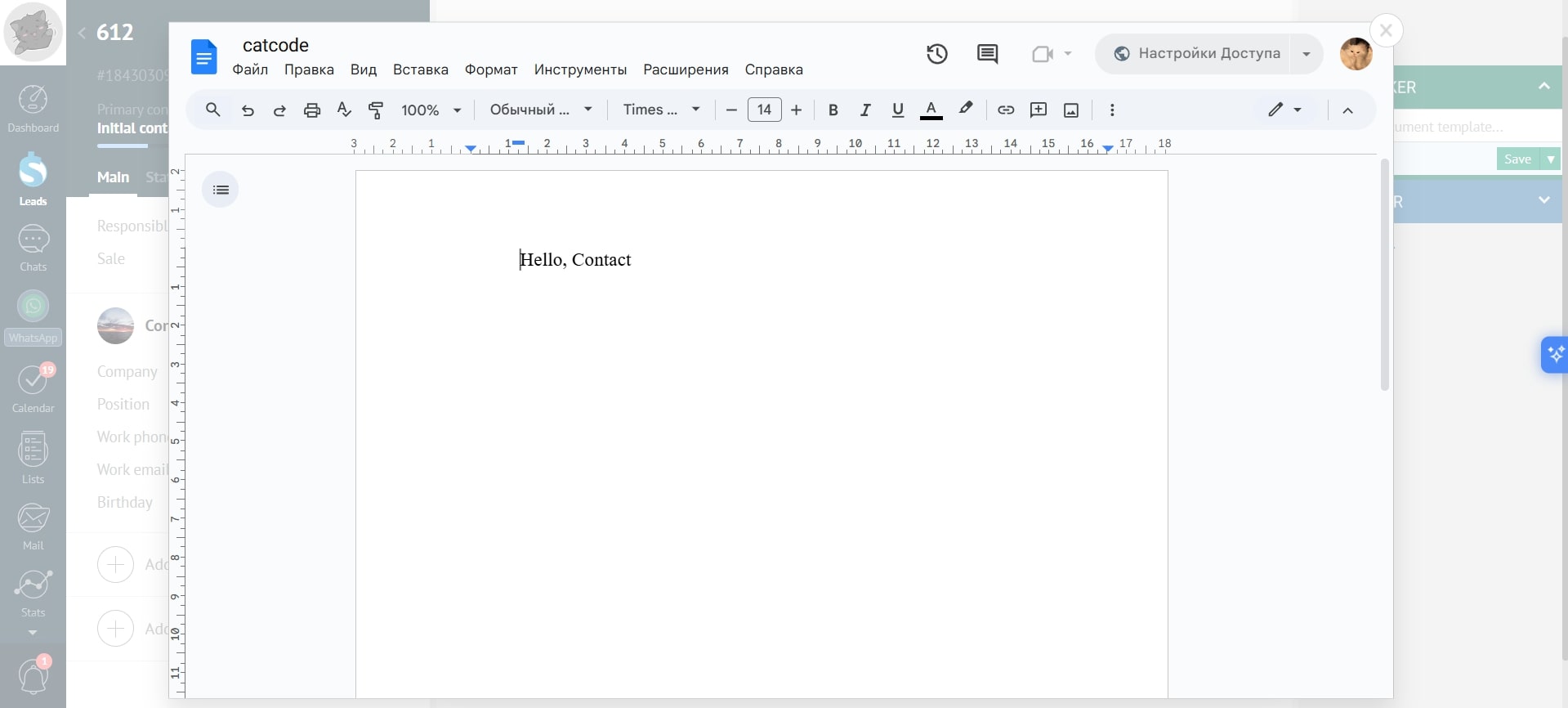Viewport: 1568px width, 708px height.
Task: Open the Вставка menu
Action: coord(420,69)
